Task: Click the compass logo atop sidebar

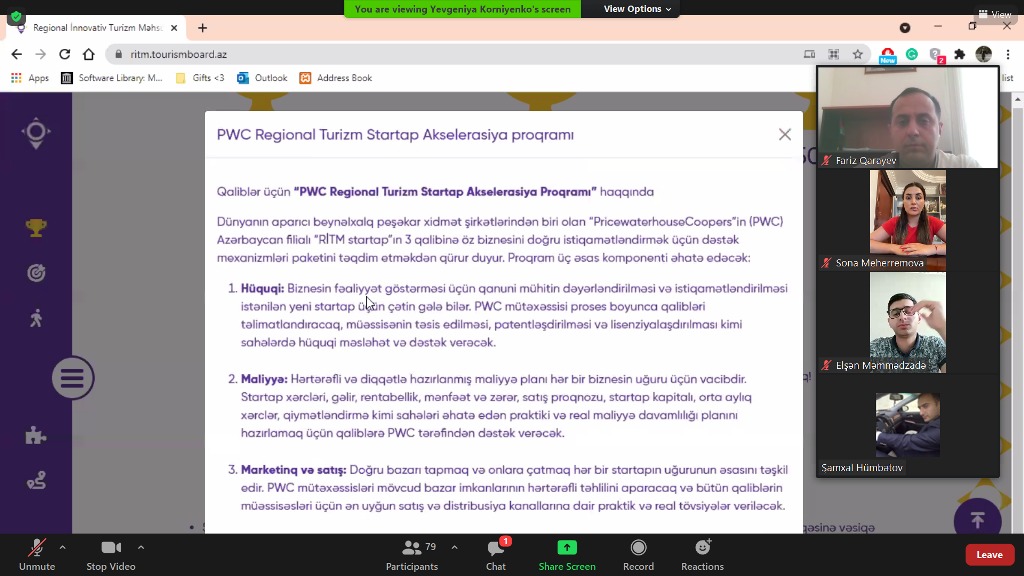Action: point(36,133)
